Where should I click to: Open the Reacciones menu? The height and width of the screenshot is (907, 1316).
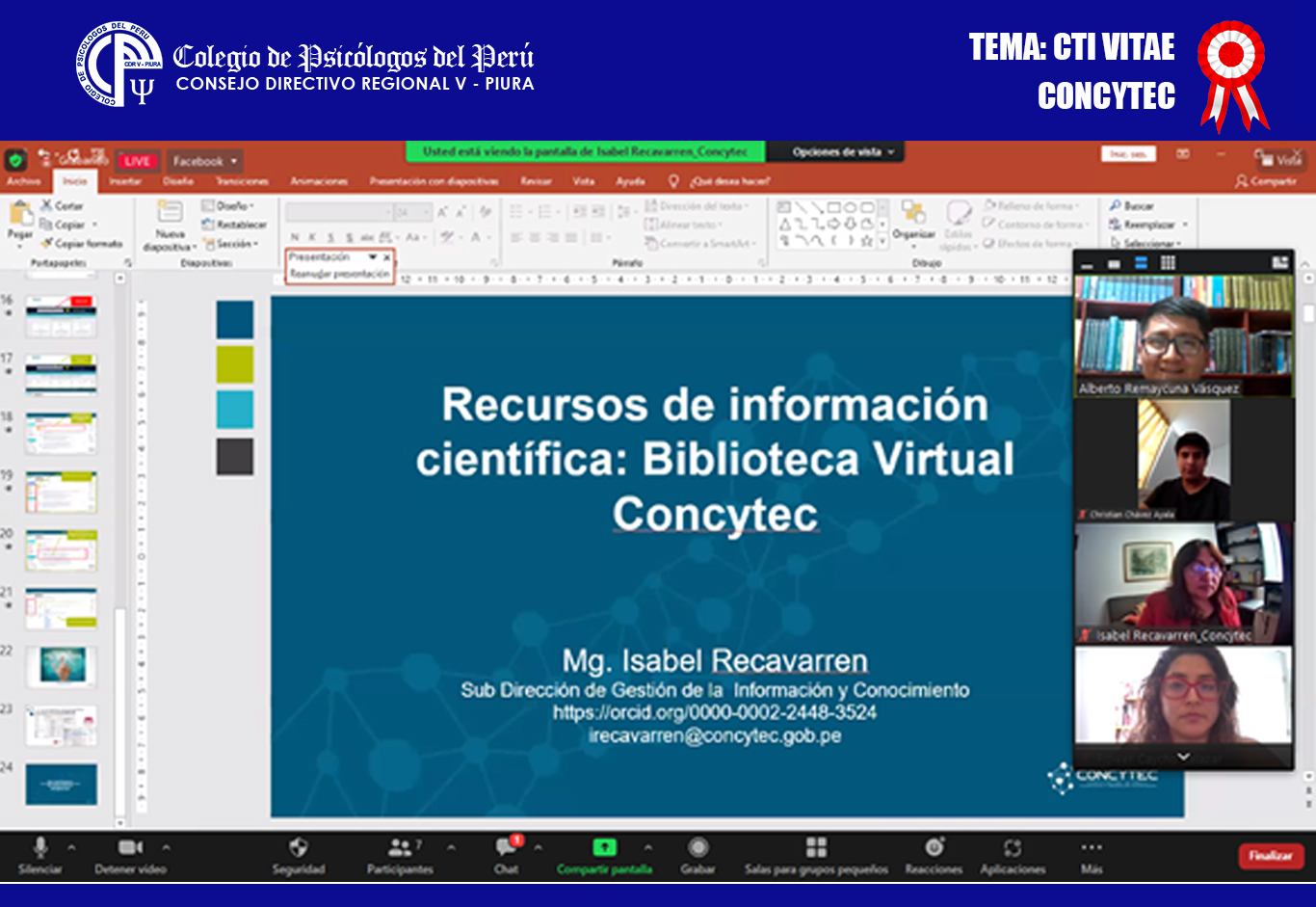[934, 855]
